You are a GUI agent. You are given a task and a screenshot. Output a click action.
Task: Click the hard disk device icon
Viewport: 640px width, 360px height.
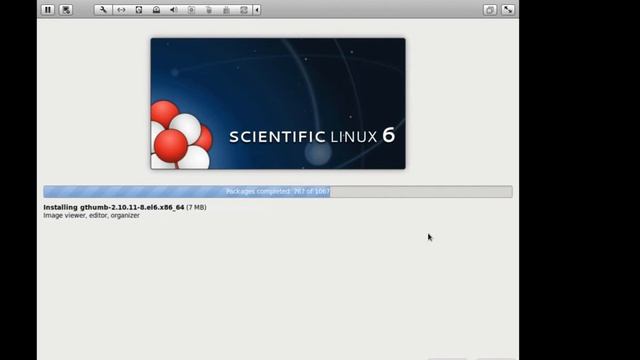point(139,10)
